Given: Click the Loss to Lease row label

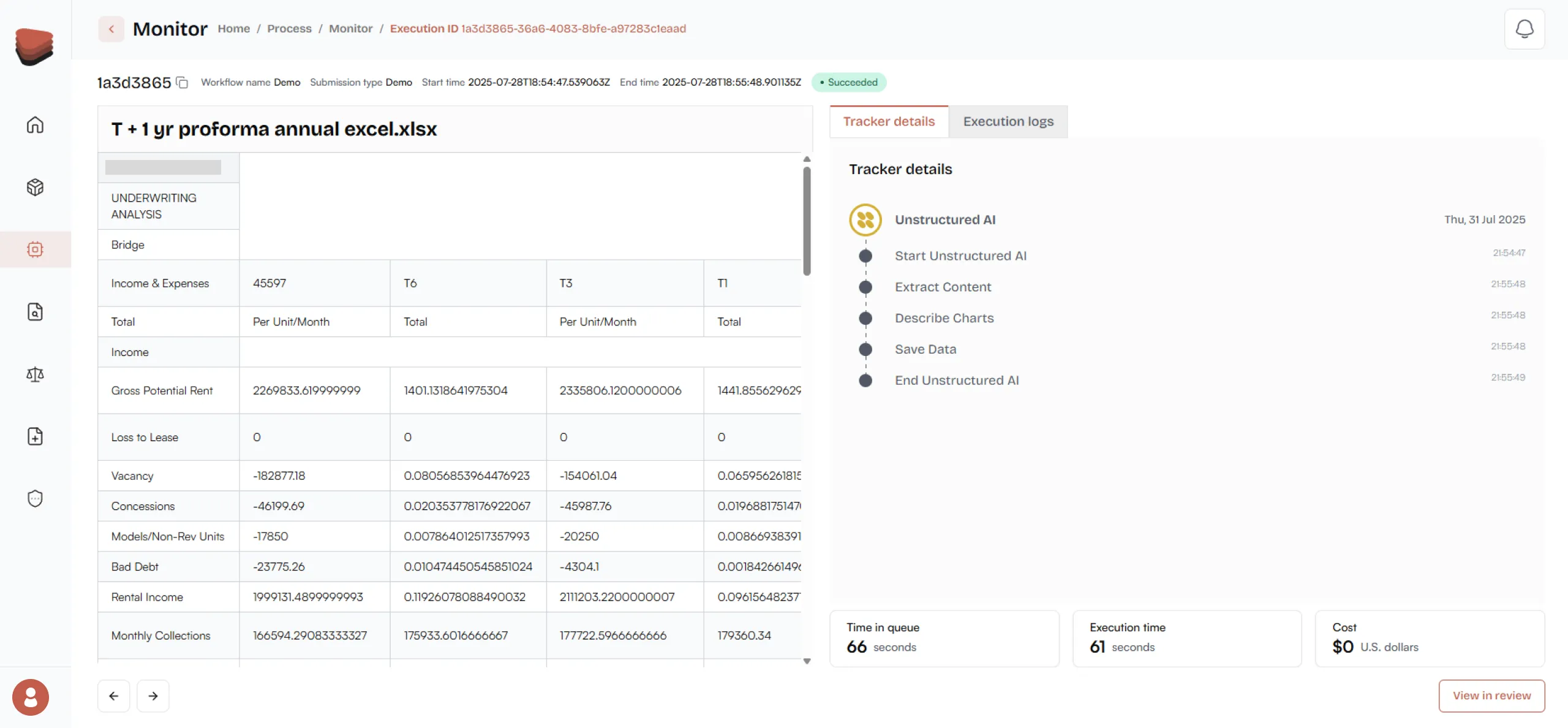Looking at the screenshot, I should [x=145, y=437].
